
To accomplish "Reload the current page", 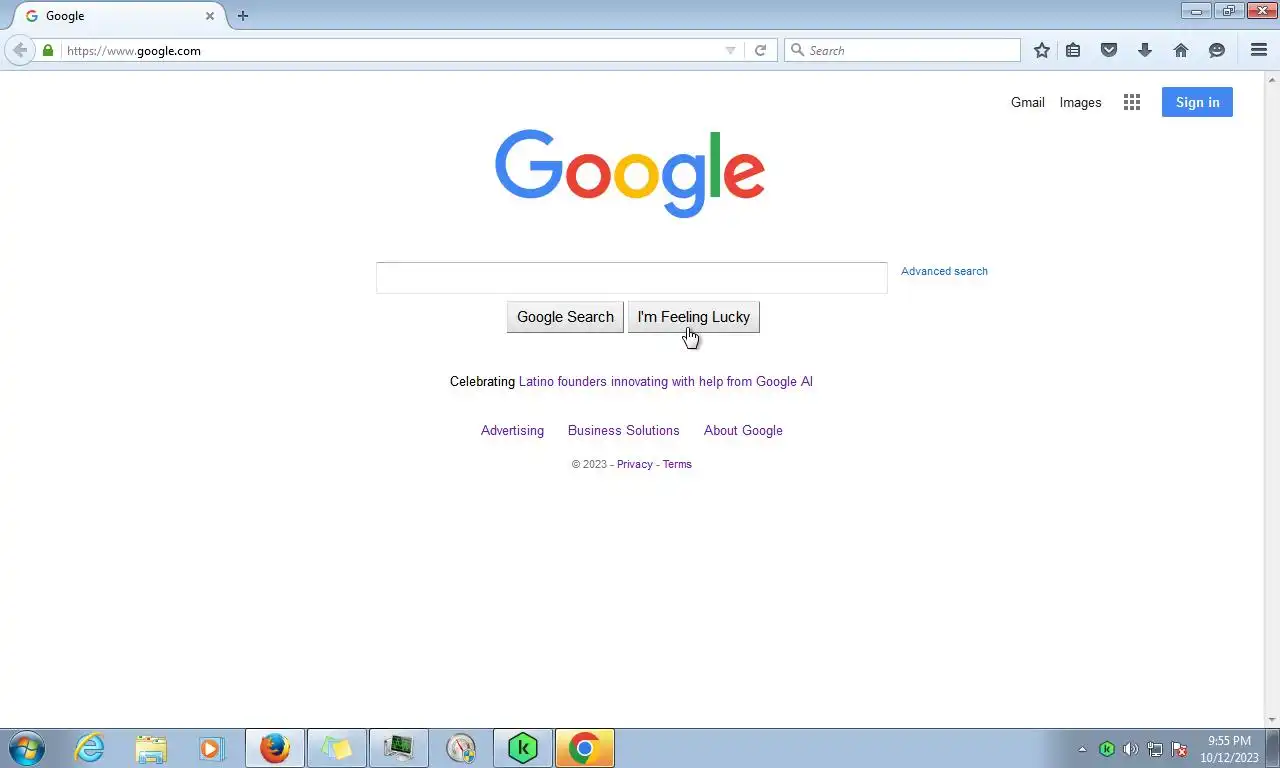I will coord(760,50).
